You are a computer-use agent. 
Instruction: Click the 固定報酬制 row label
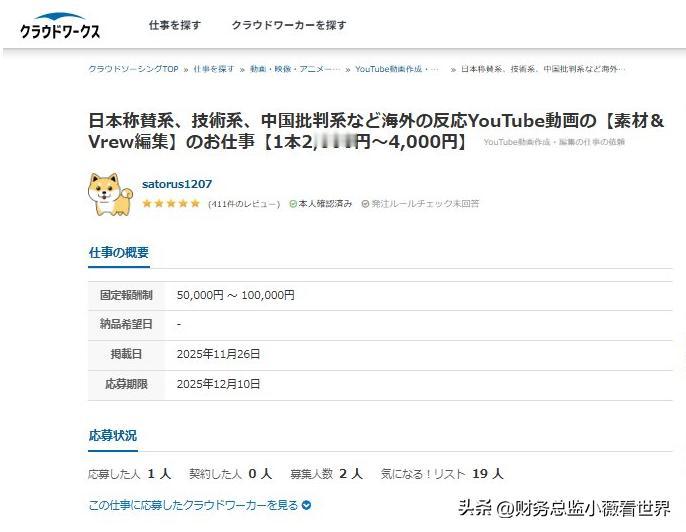126,295
